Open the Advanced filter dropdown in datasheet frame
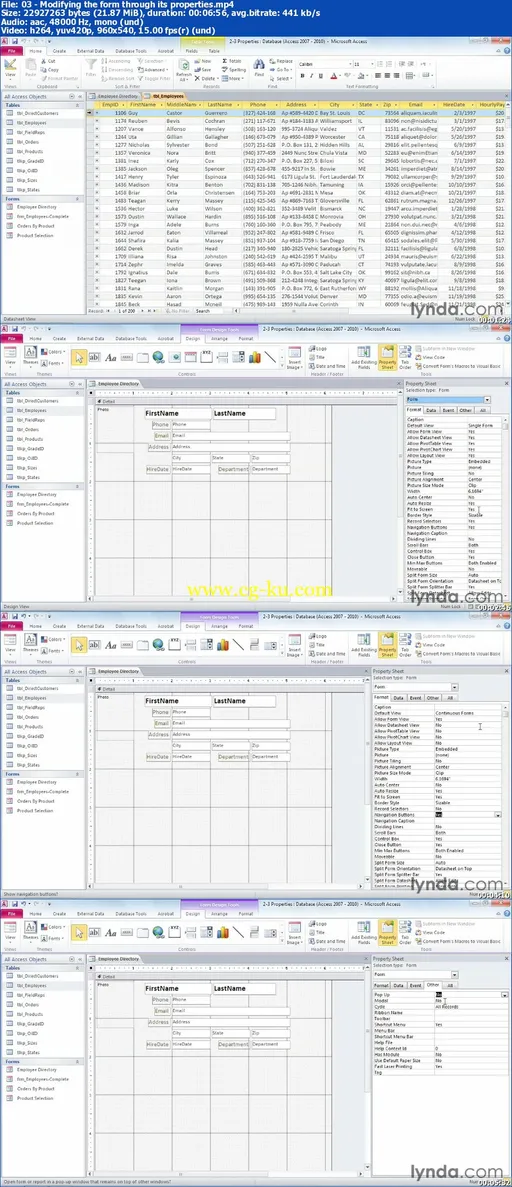 click(x=155, y=69)
